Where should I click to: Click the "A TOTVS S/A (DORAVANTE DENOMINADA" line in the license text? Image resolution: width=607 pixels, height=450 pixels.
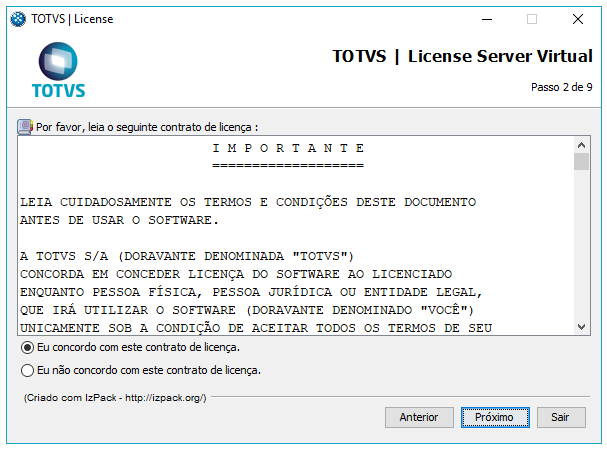point(187,255)
